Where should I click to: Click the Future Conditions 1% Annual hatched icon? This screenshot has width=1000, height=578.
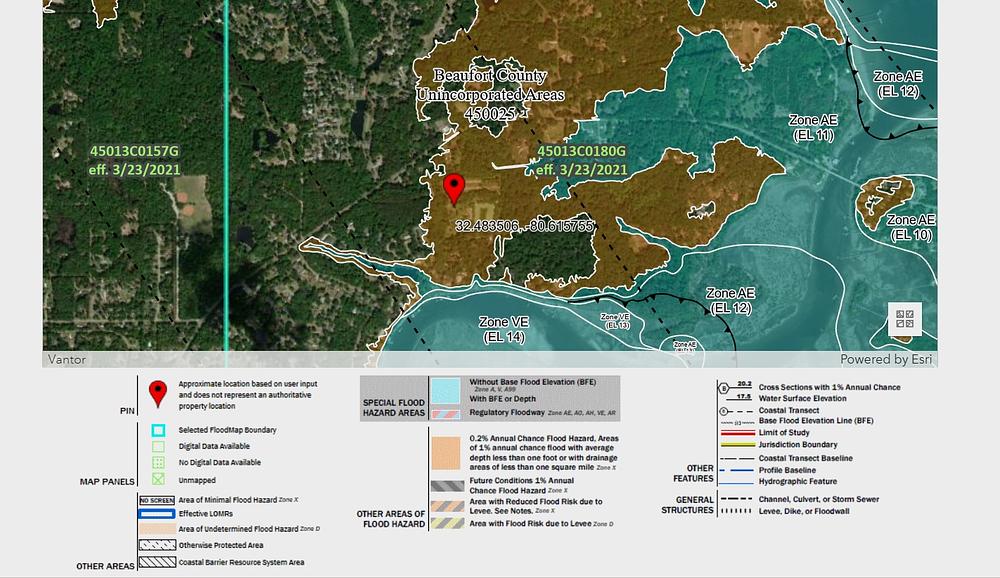tap(447, 486)
